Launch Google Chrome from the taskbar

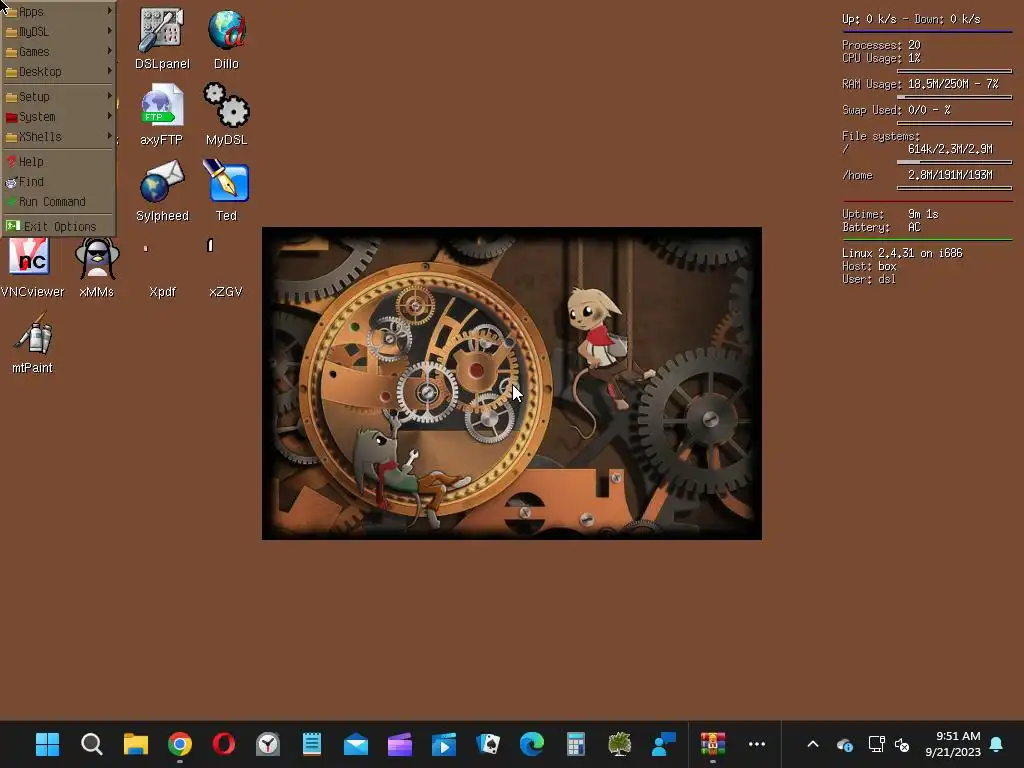[x=180, y=744]
